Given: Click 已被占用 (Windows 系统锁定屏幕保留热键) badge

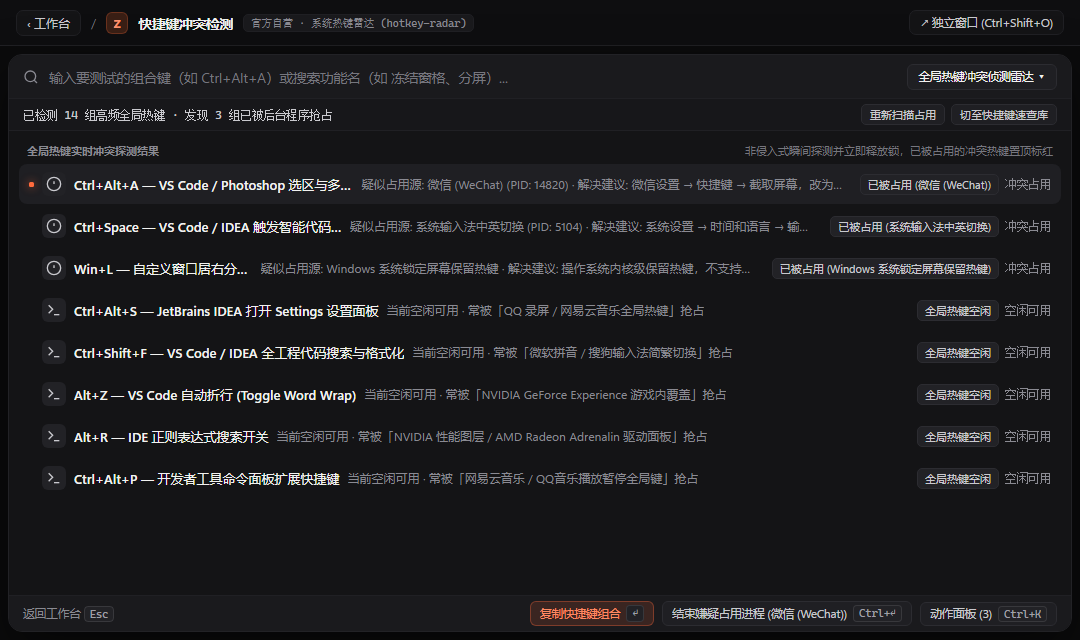Looking at the screenshot, I should (x=885, y=269).
